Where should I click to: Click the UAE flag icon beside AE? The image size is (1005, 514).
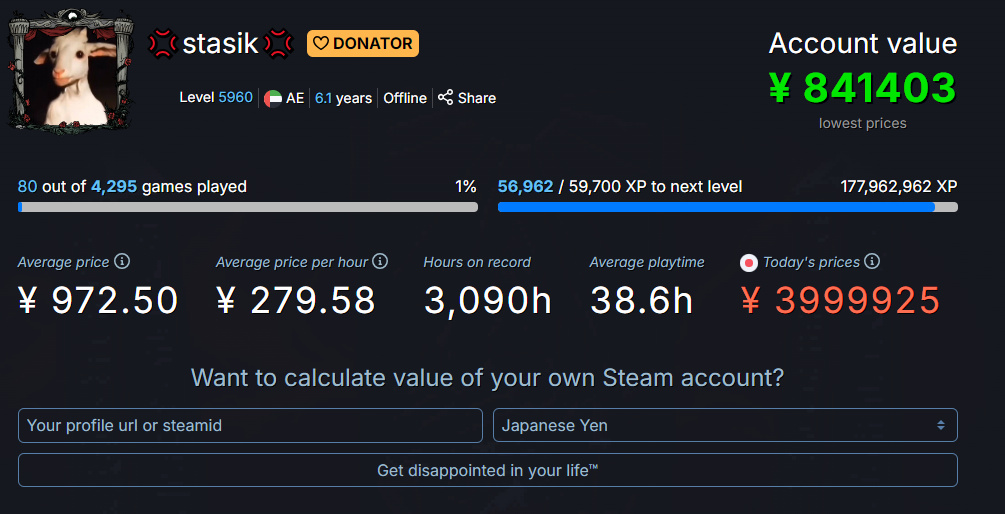pos(273,98)
